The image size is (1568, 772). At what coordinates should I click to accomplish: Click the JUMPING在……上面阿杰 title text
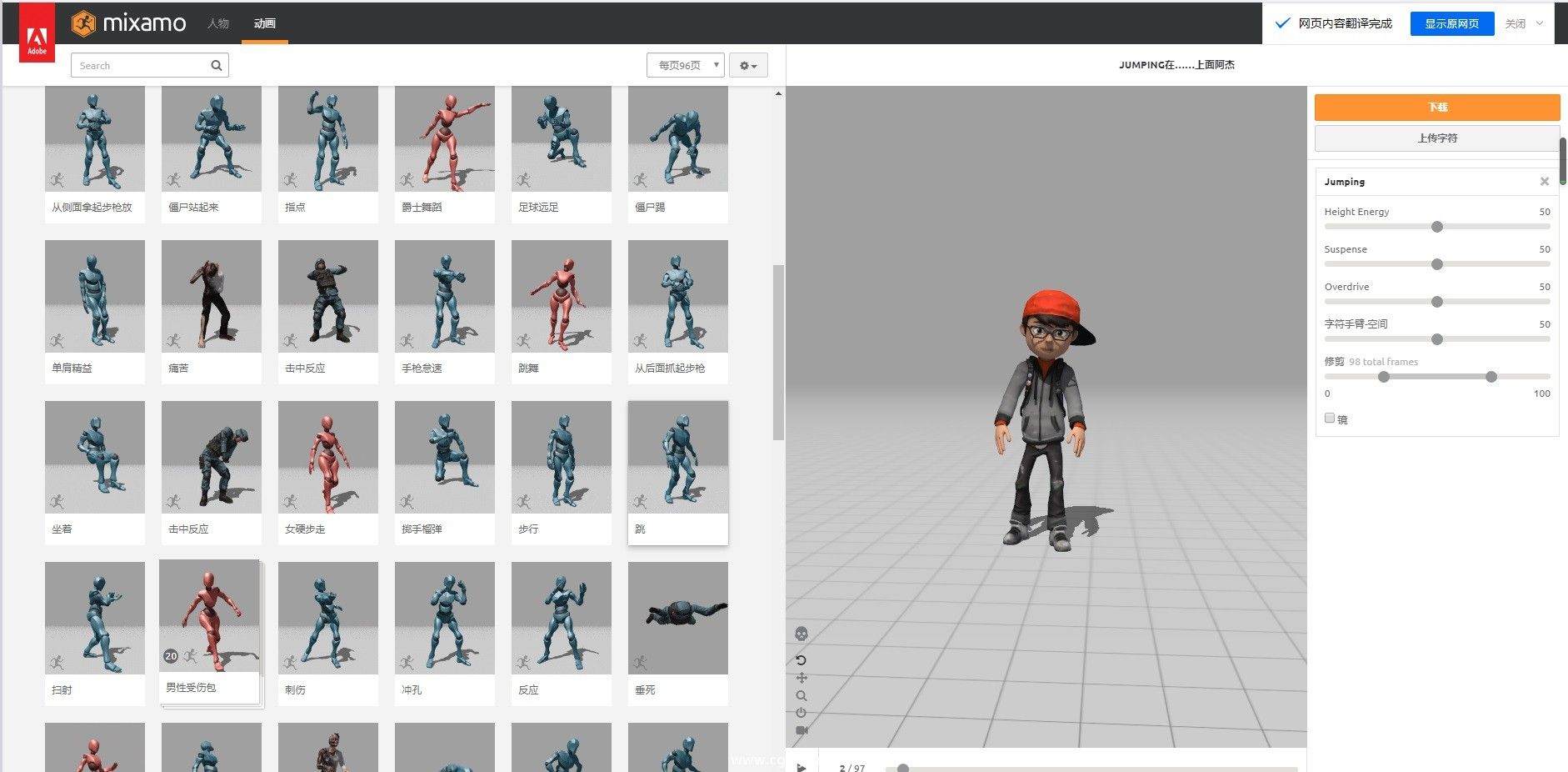(x=1176, y=65)
